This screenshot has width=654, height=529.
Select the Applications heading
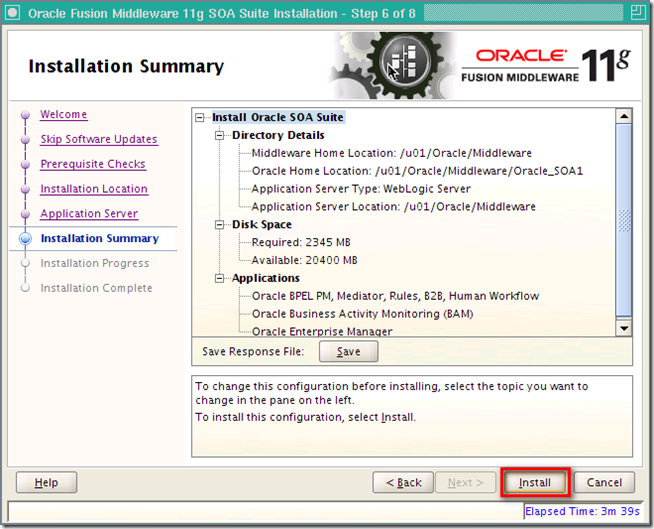tap(266, 278)
